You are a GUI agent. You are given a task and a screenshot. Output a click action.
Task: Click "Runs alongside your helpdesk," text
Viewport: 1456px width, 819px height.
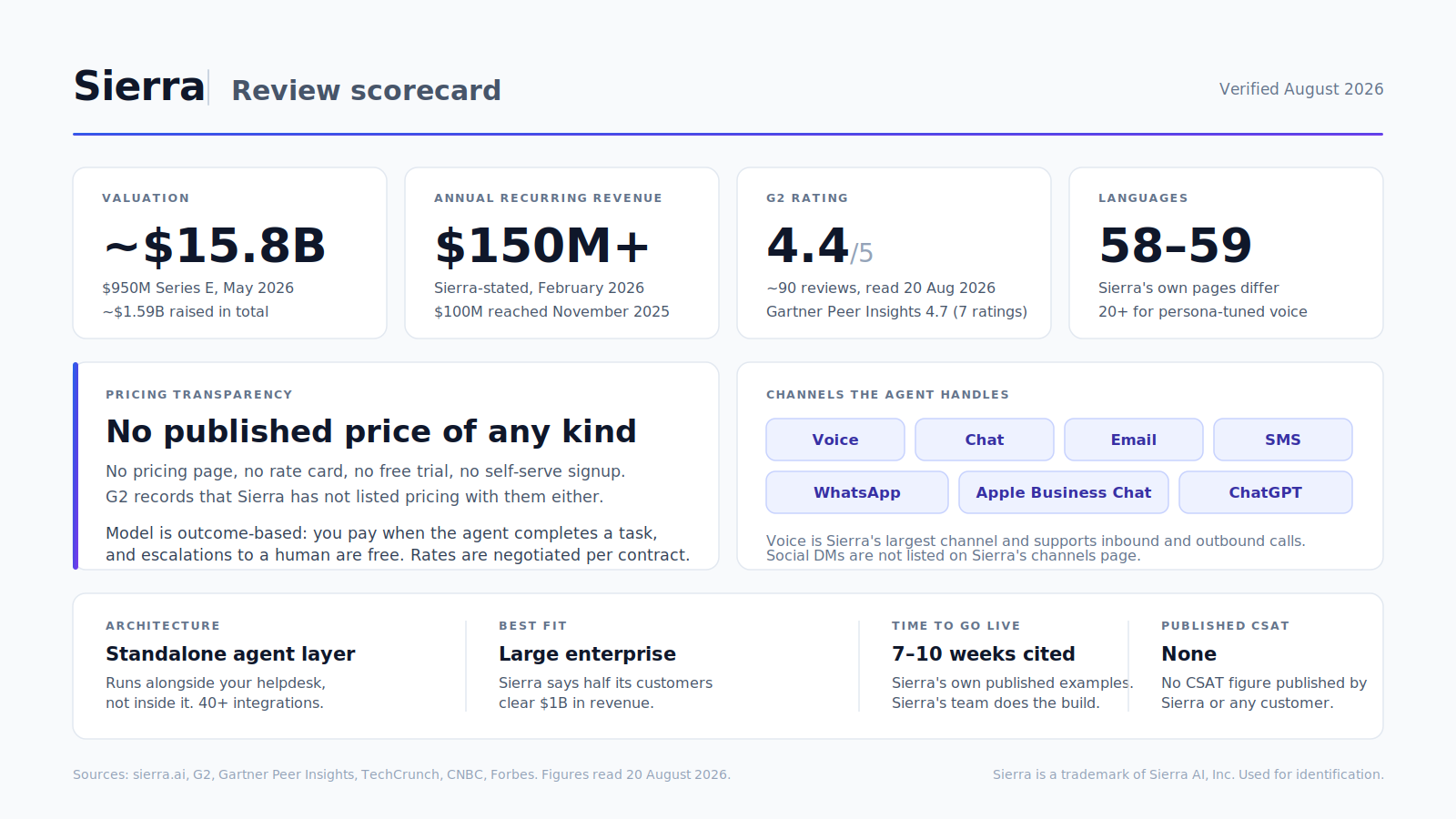point(216,682)
